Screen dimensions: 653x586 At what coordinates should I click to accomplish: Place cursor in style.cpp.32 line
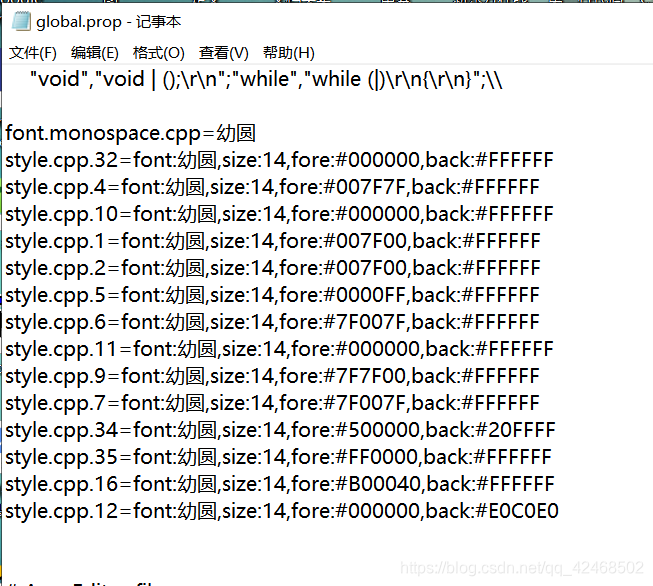pos(279,160)
